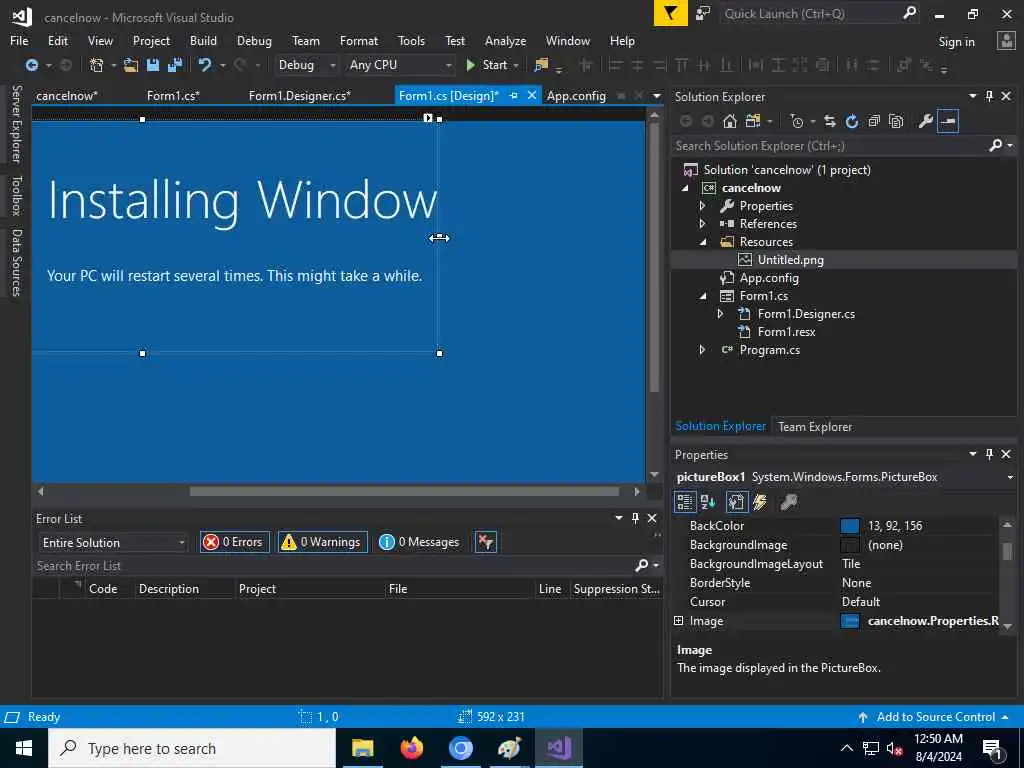
Task: Click the PictureBox smart tag arrow glyph
Action: tap(428, 118)
